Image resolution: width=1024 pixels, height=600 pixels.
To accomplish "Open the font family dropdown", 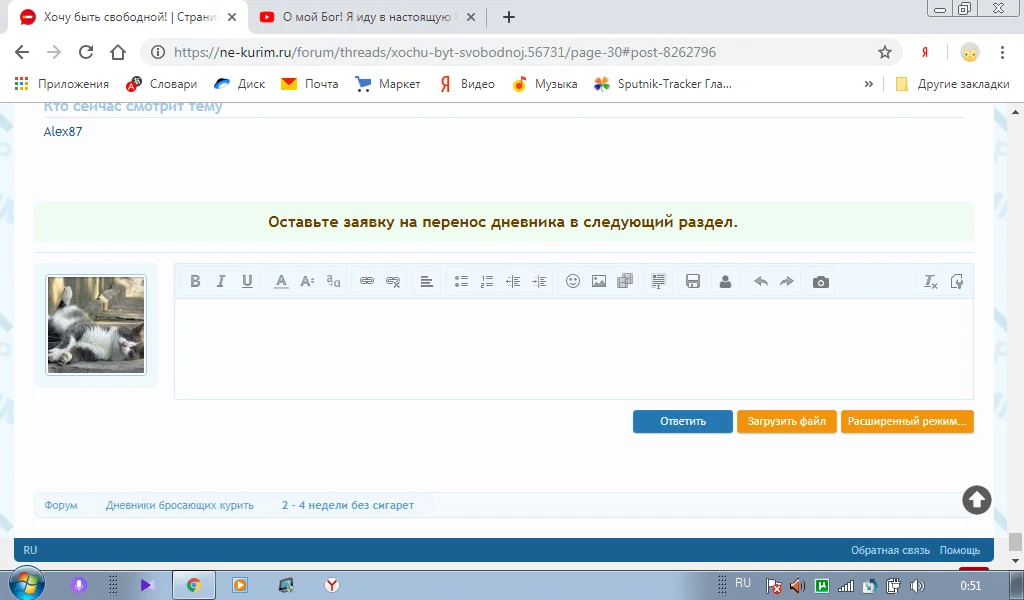I will point(333,282).
